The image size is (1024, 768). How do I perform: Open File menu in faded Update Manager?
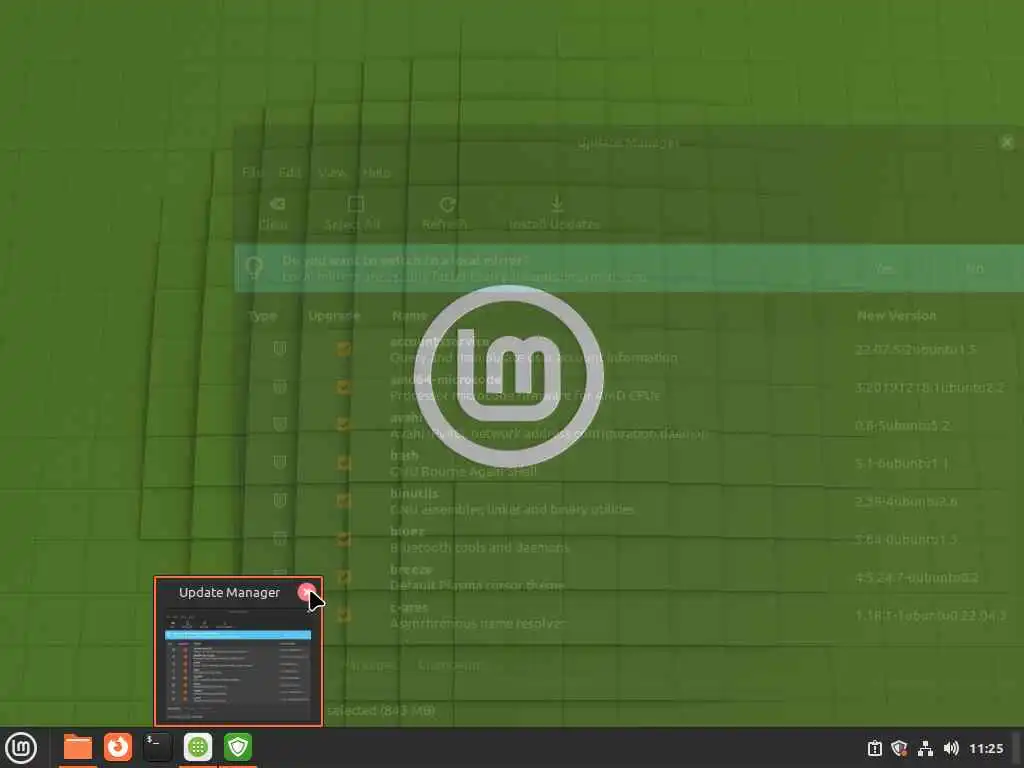pos(251,173)
